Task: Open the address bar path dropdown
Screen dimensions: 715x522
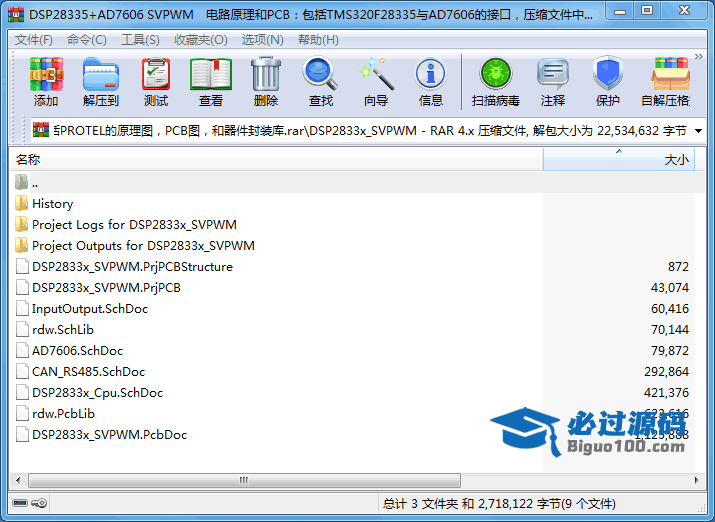Action: [x=698, y=131]
